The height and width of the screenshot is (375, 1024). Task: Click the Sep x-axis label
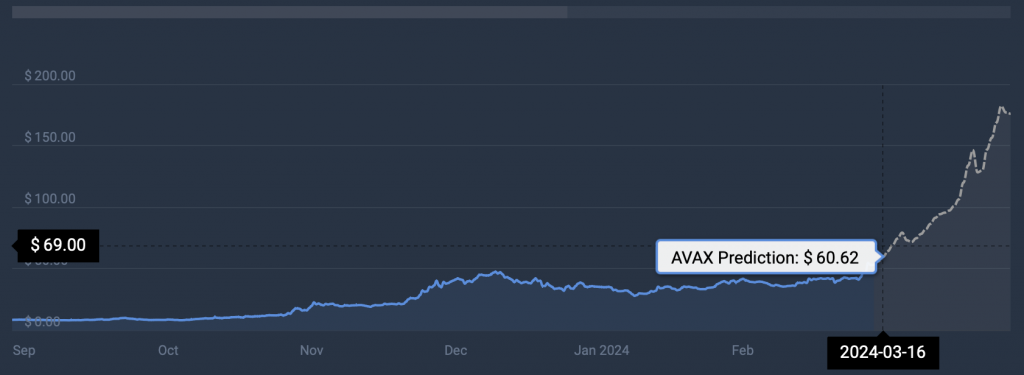pyautogui.click(x=24, y=351)
